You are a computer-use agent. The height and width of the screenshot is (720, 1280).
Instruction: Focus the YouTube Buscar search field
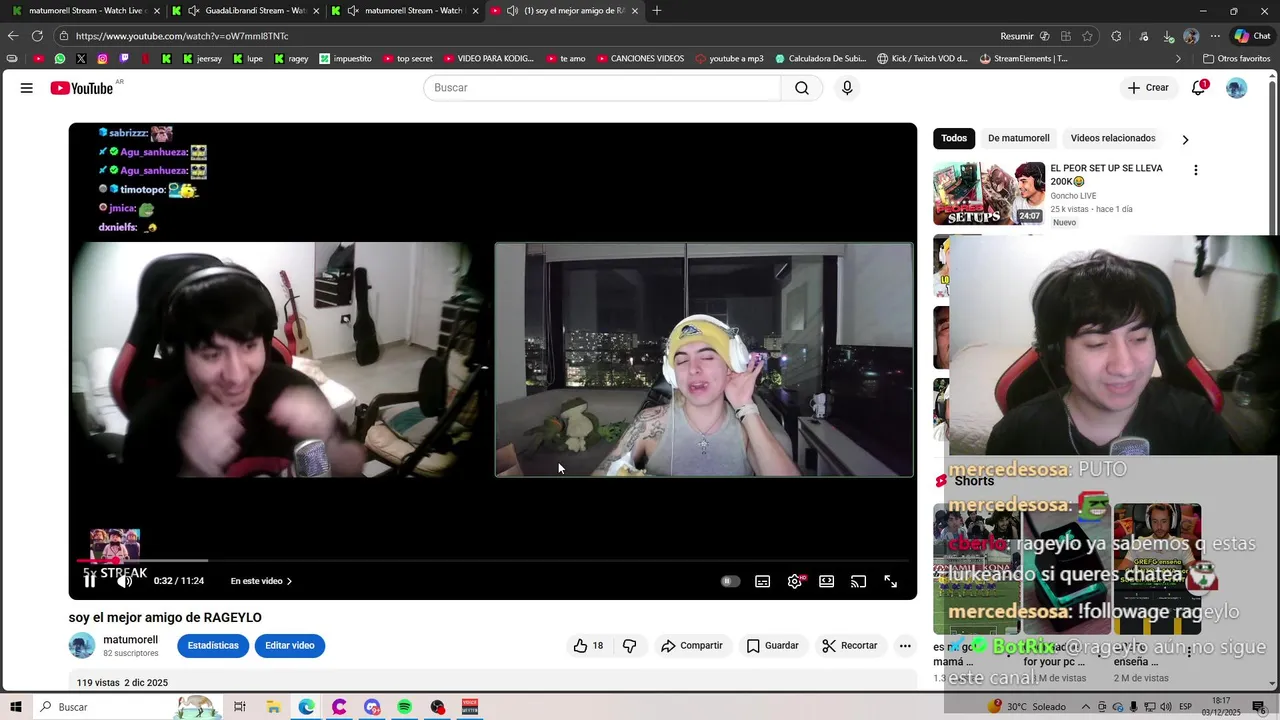602,88
